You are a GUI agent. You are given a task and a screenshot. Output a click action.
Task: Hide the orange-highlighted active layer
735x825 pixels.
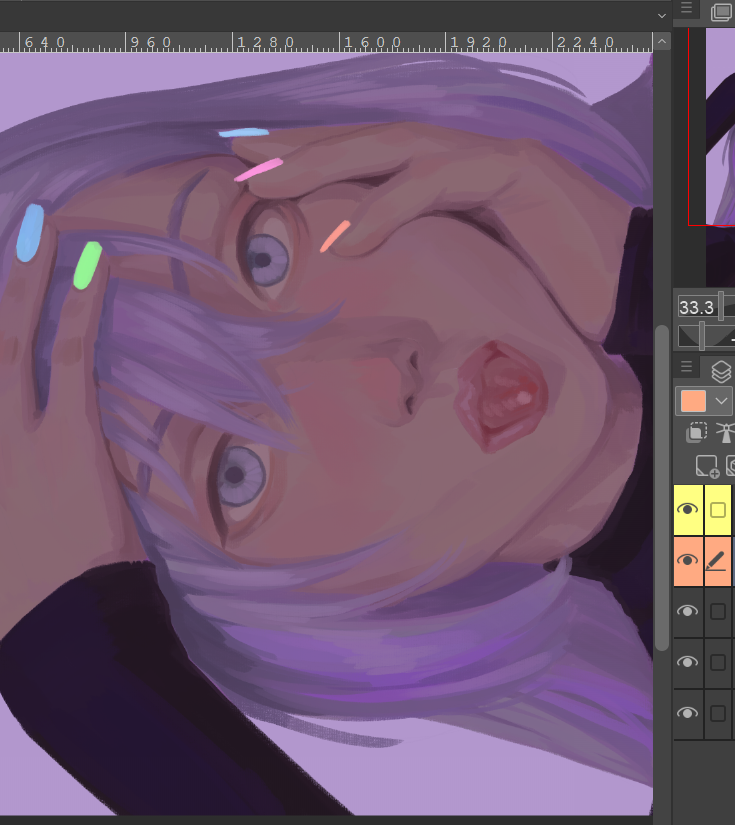[688, 560]
